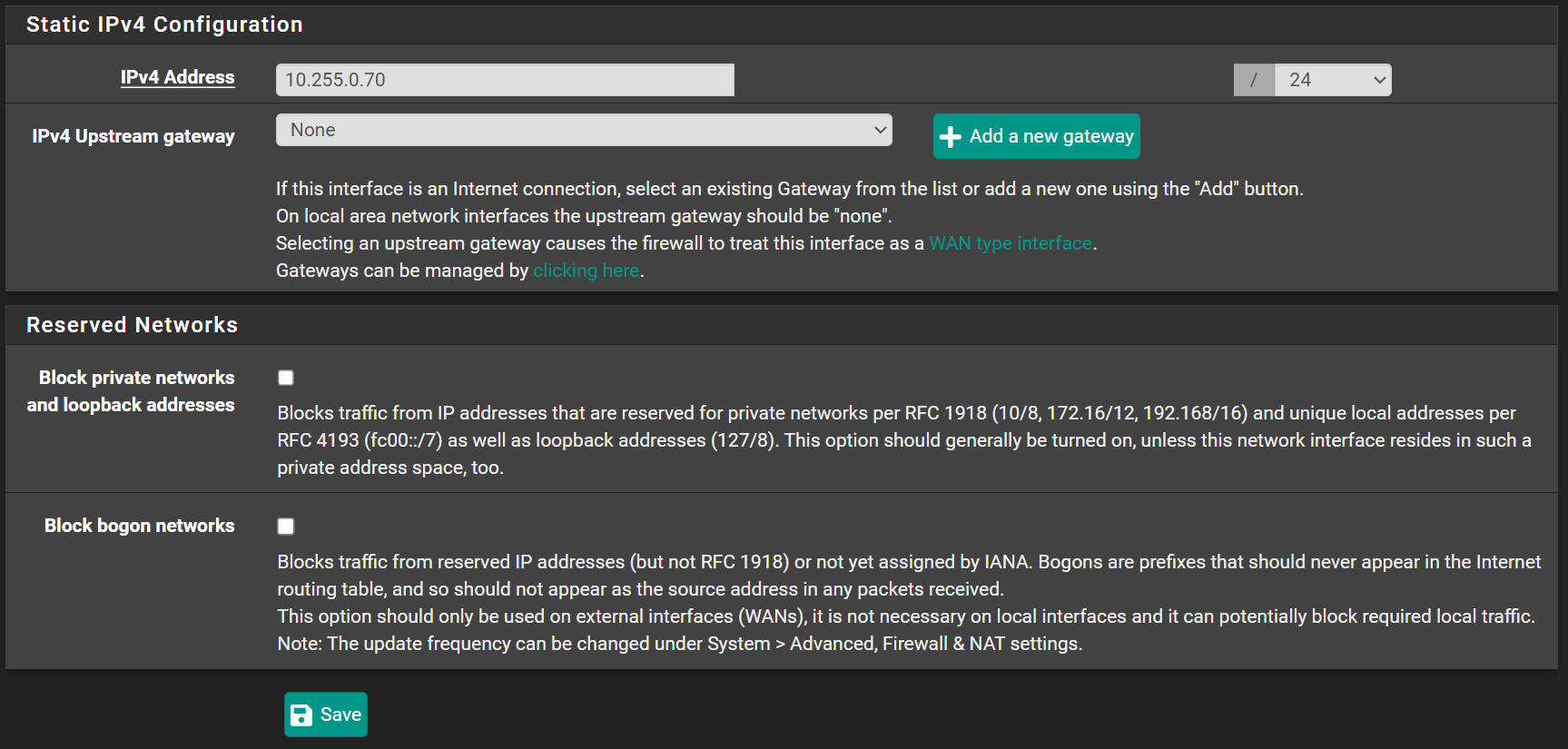
Task: Click the Block bogon networks label
Action: click(139, 526)
